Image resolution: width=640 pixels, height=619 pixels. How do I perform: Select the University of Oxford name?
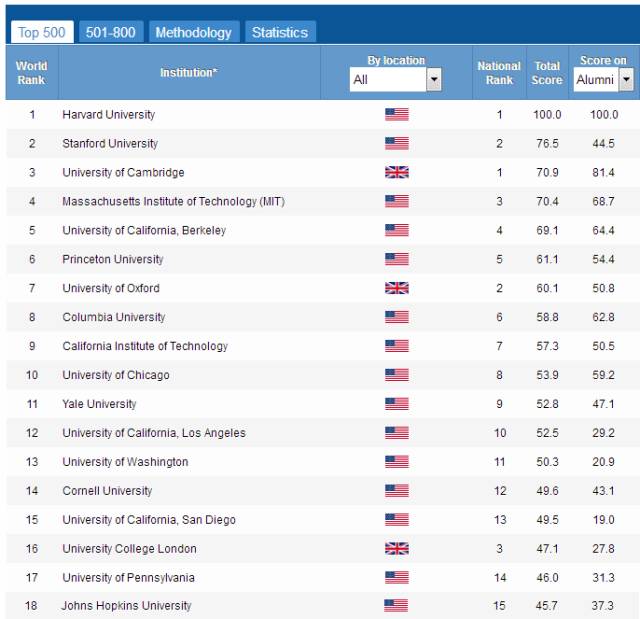click(x=111, y=288)
